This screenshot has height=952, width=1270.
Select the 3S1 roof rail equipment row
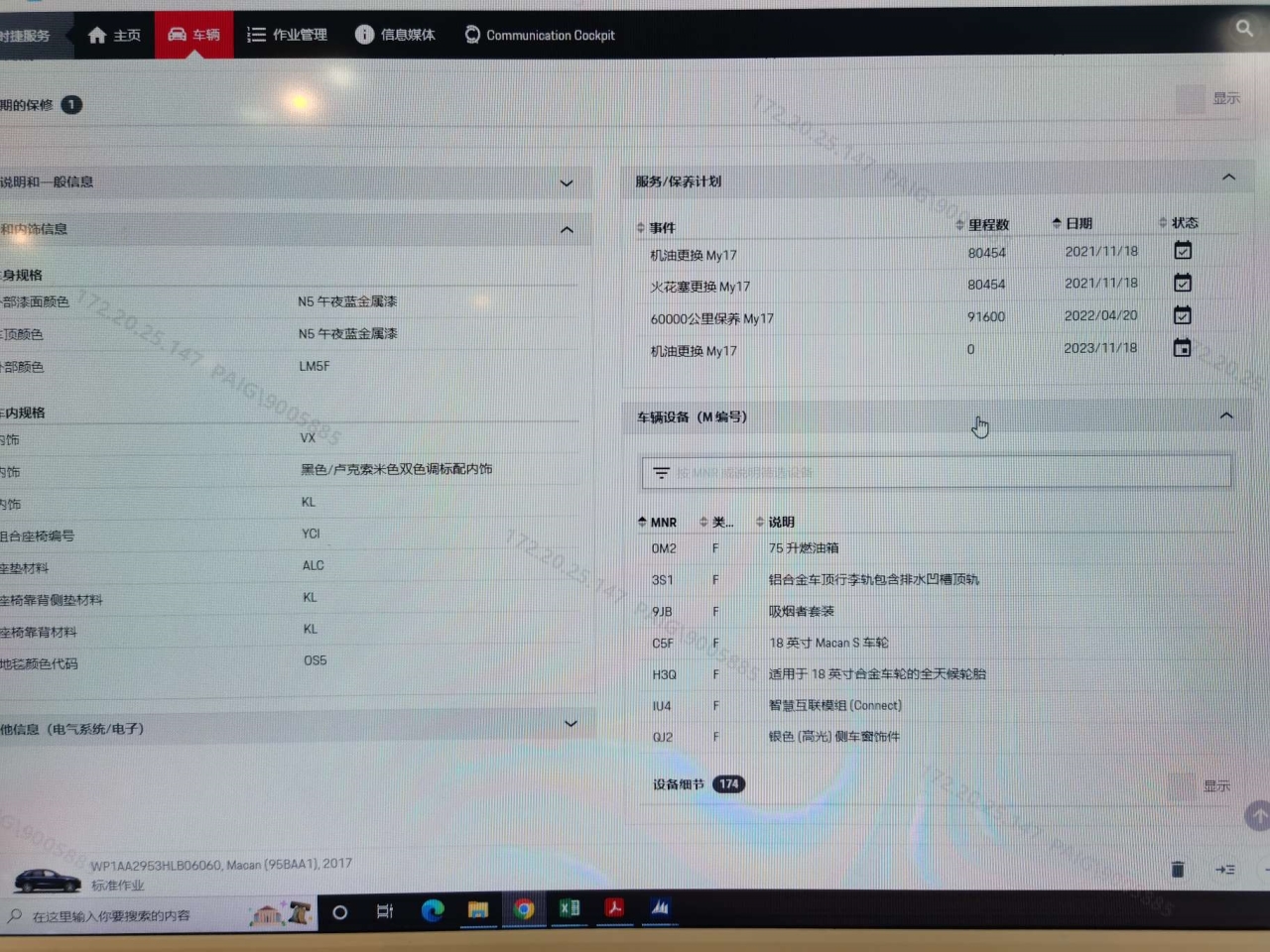click(937, 580)
